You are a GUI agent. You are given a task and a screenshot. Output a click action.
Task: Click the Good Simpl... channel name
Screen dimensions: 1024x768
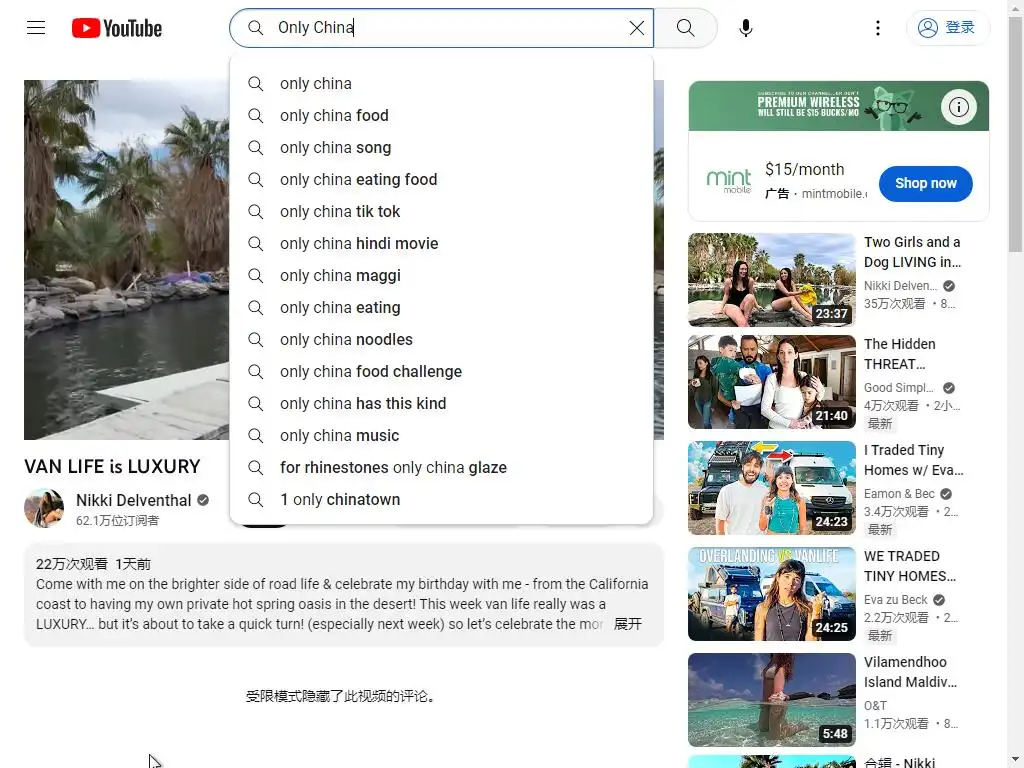[x=899, y=388]
